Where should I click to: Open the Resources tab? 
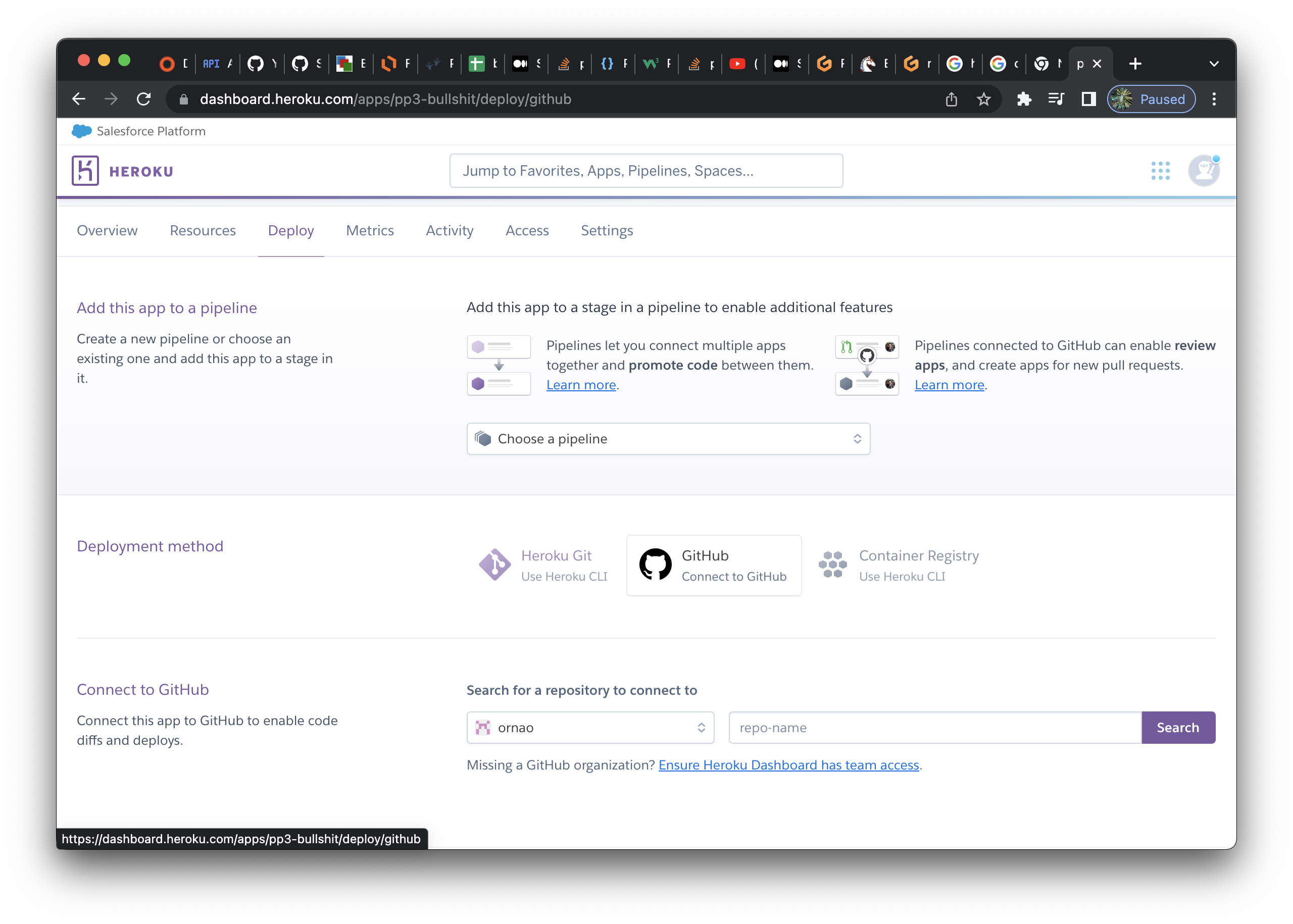[203, 230]
